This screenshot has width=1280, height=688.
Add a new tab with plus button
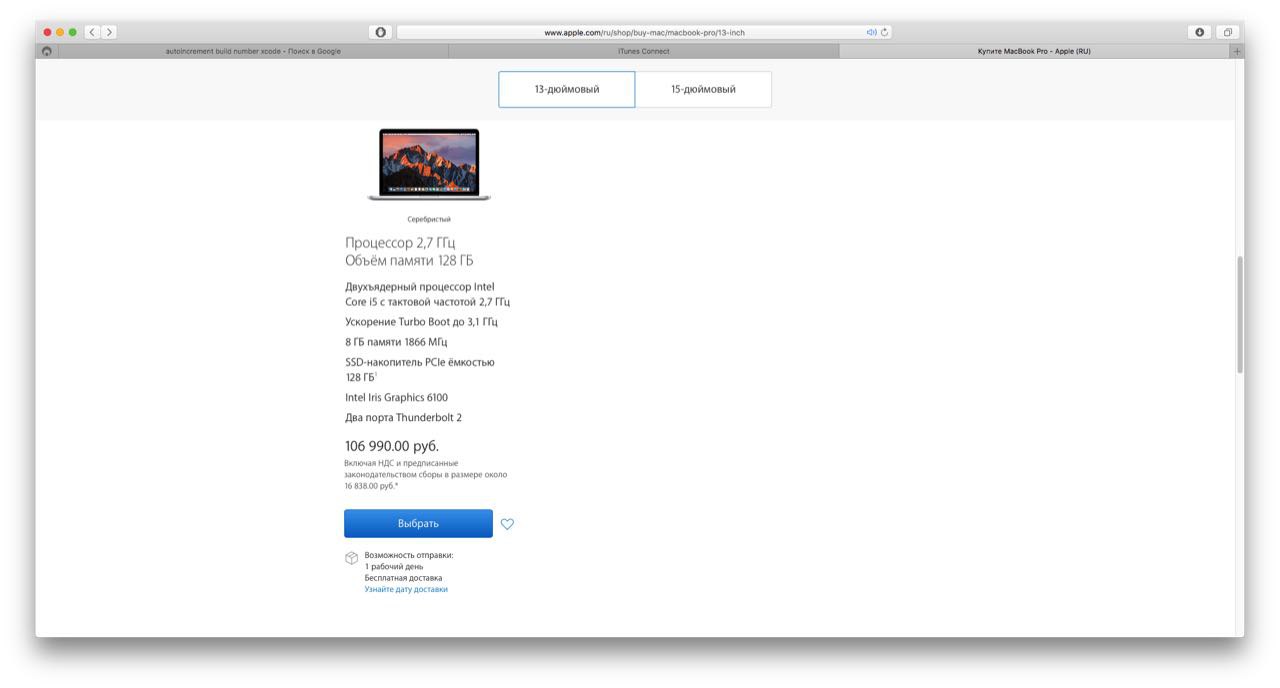(1237, 51)
